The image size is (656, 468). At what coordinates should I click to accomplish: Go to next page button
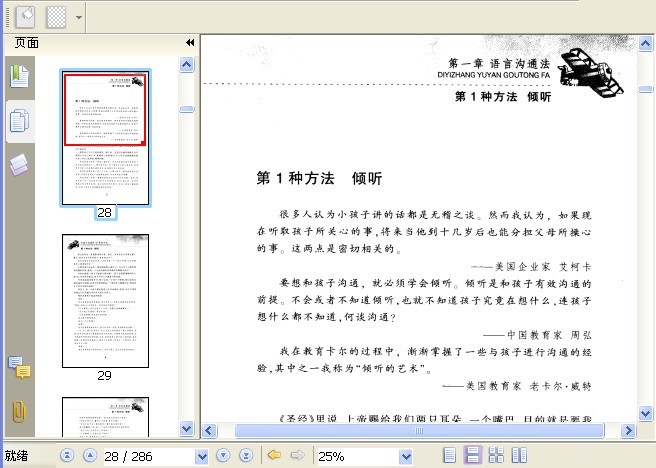(223, 455)
